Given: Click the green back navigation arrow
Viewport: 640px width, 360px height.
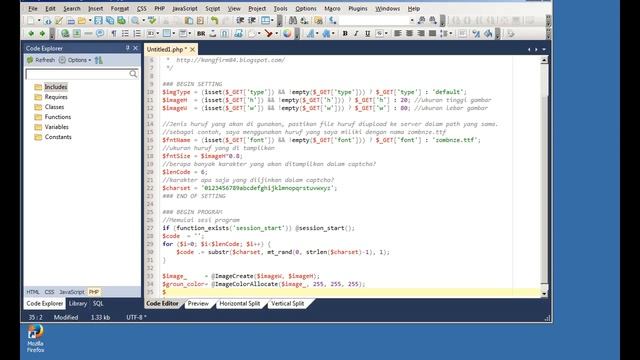Looking at the screenshot, I should point(31,33).
